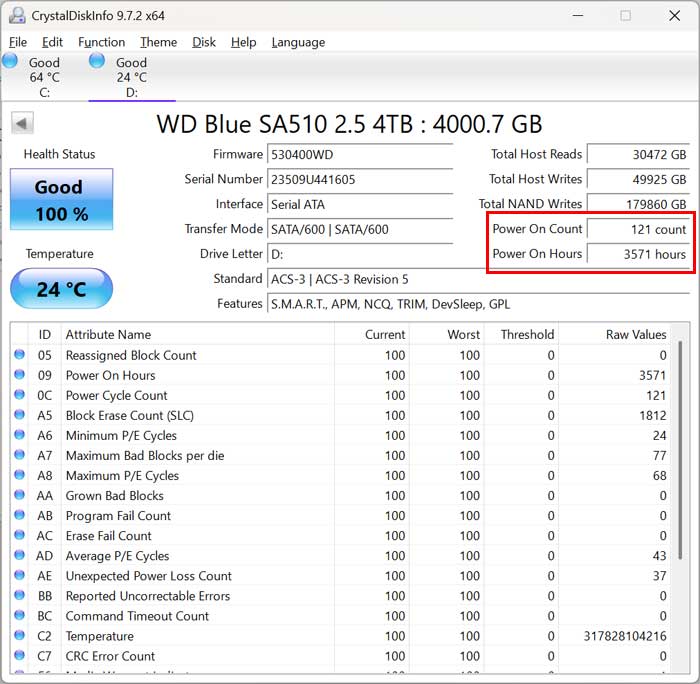Click status dot for CRC Error Count
Viewport: 700px width, 684px height.
19,655
